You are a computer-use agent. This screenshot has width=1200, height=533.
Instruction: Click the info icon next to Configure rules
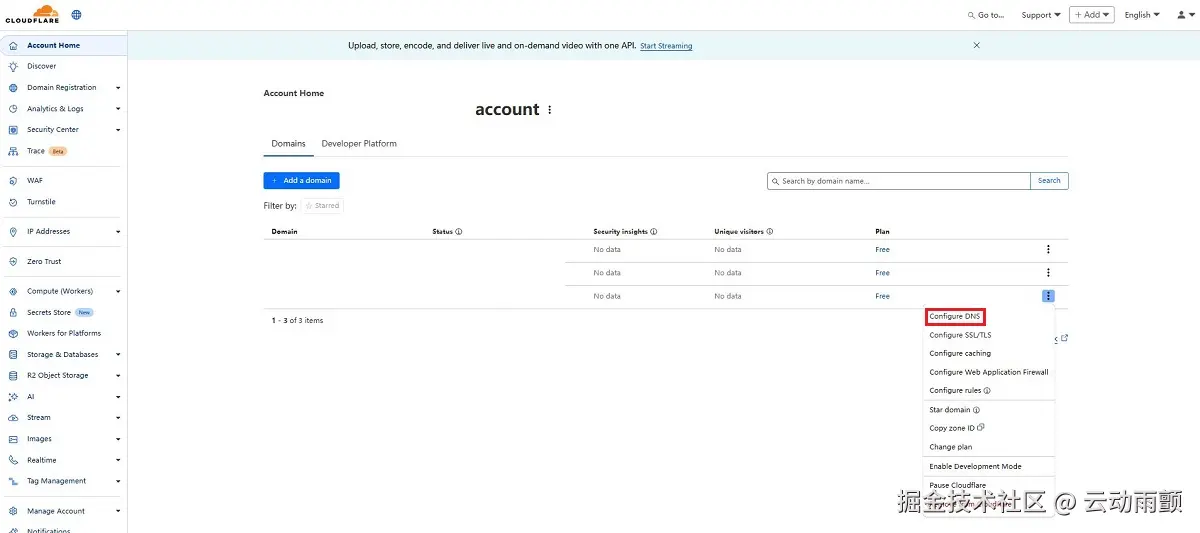(987, 391)
